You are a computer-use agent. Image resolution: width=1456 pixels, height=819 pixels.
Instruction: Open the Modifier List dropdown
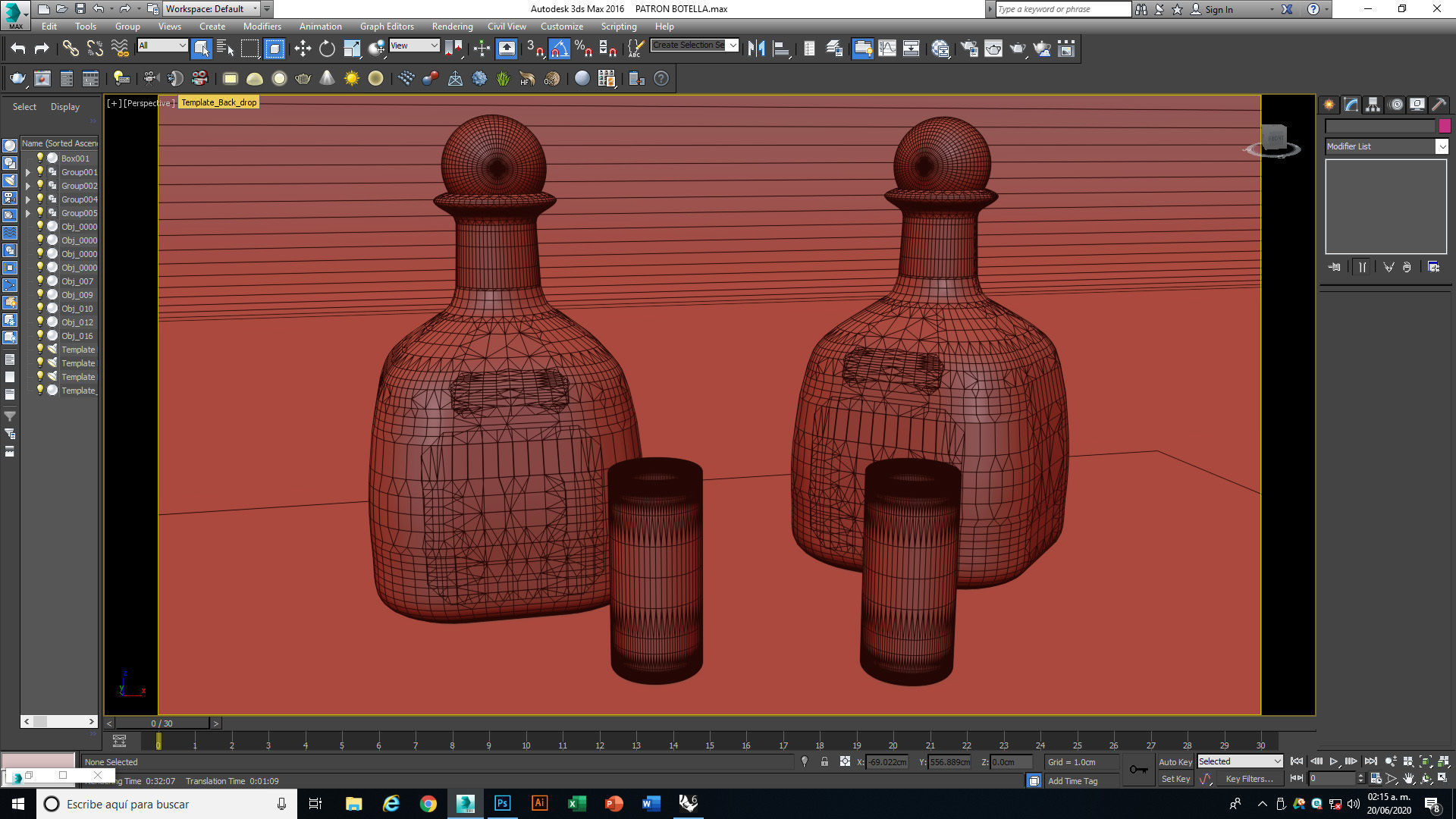click(x=1386, y=146)
